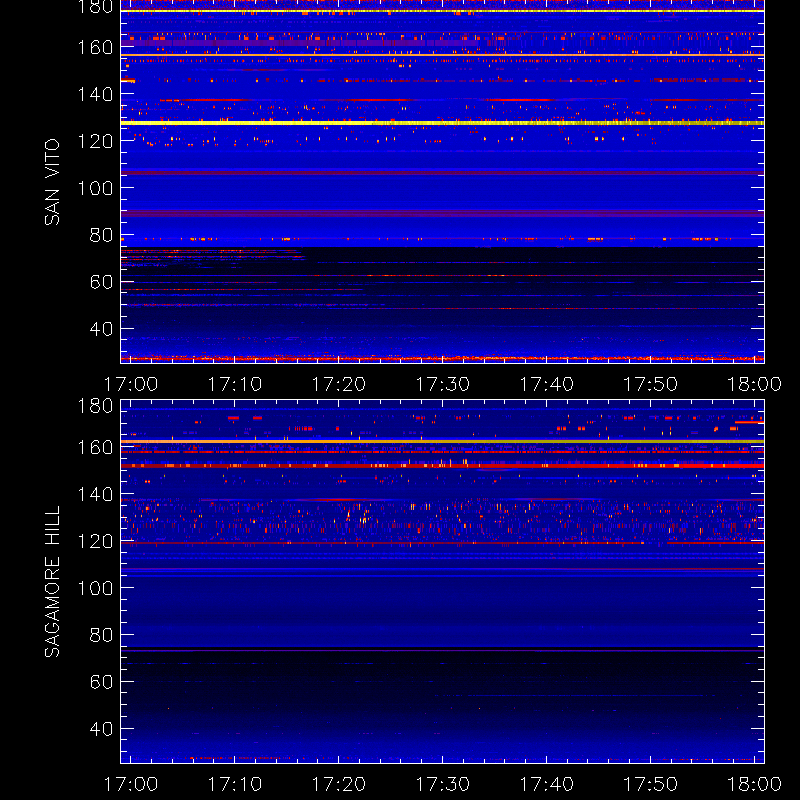
Task: Click the 17:40 time label beneath San Vito plot
Action: click(546, 384)
